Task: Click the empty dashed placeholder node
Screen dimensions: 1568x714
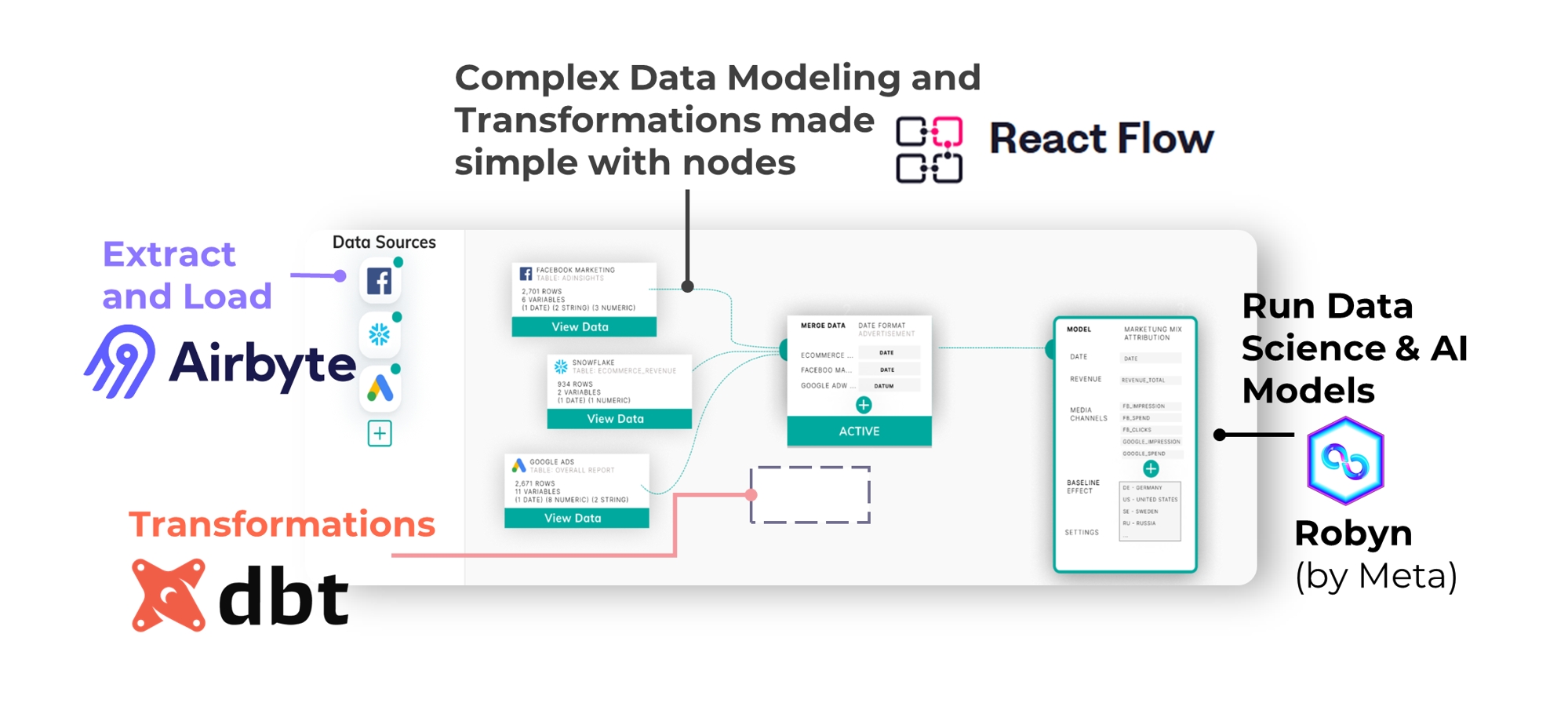Action: pos(810,495)
